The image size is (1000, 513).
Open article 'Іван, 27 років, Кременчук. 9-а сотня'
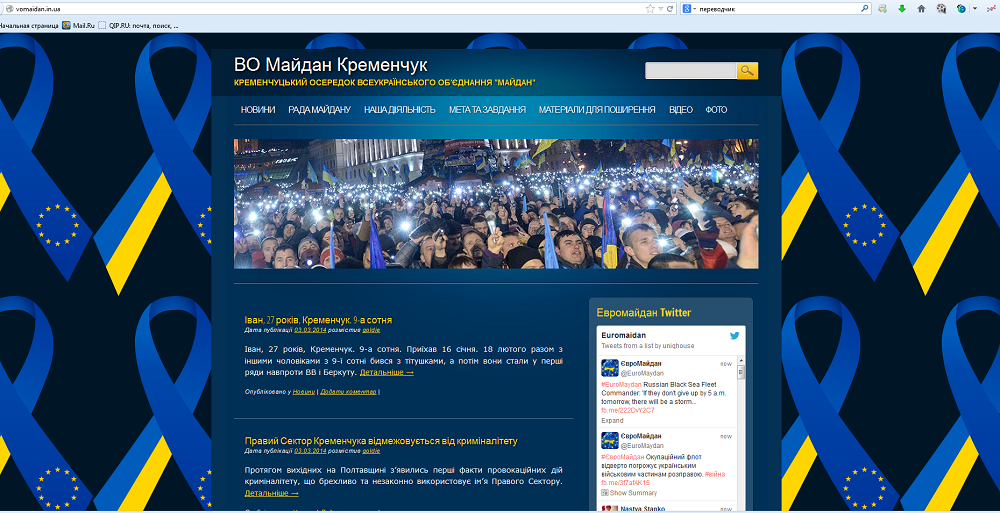pyautogui.click(x=318, y=320)
